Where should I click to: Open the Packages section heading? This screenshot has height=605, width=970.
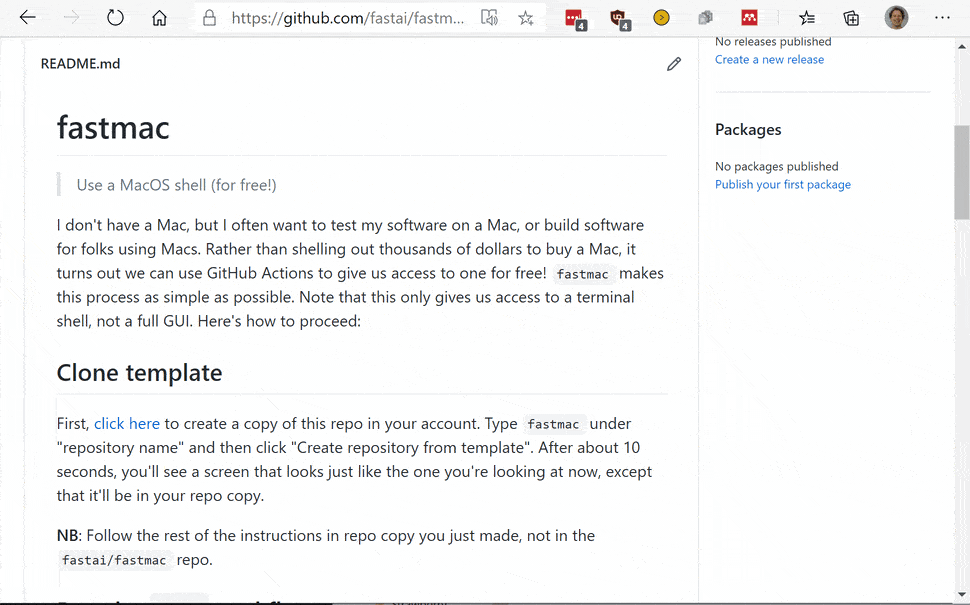[748, 130]
